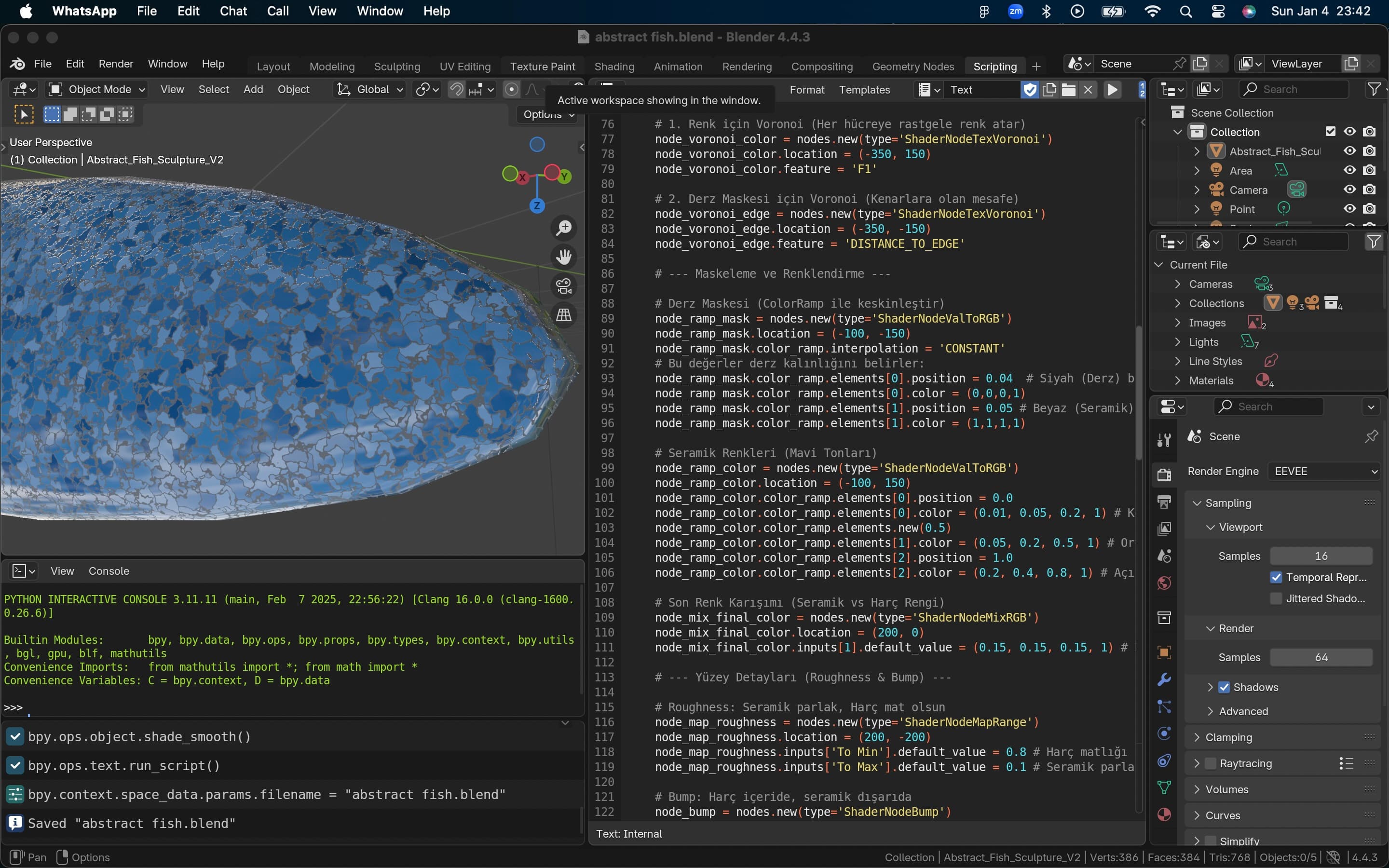Click the viewport zoom magnifier icon

click(x=564, y=228)
